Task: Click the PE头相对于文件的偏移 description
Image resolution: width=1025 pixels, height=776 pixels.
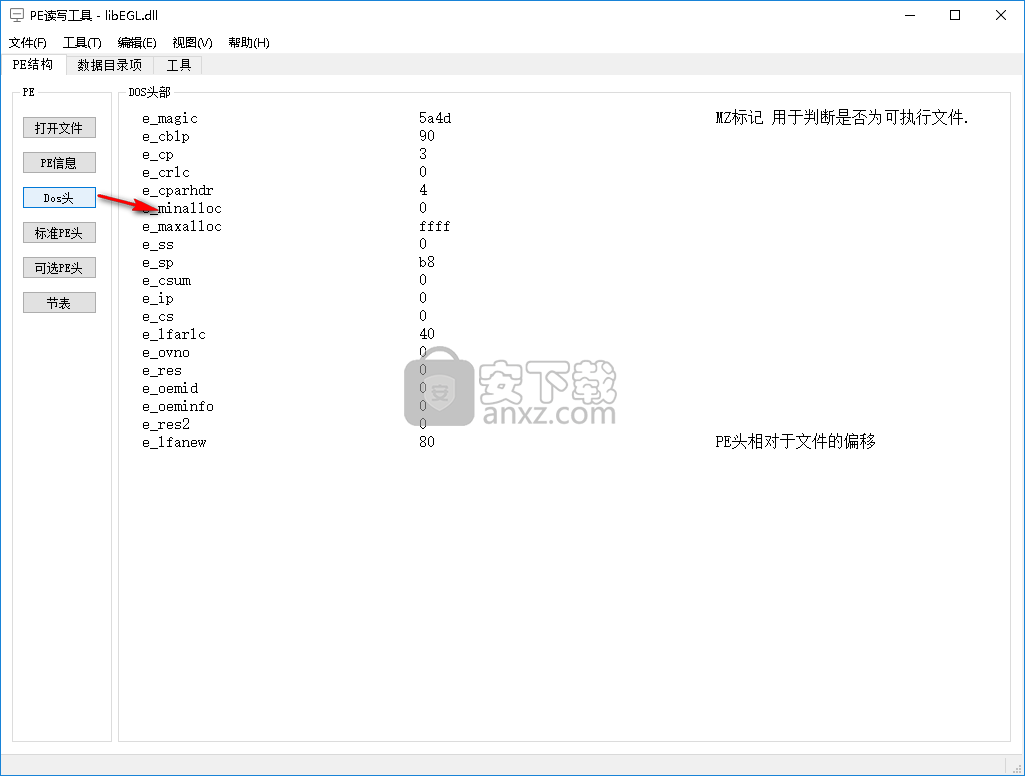Action: click(795, 441)
